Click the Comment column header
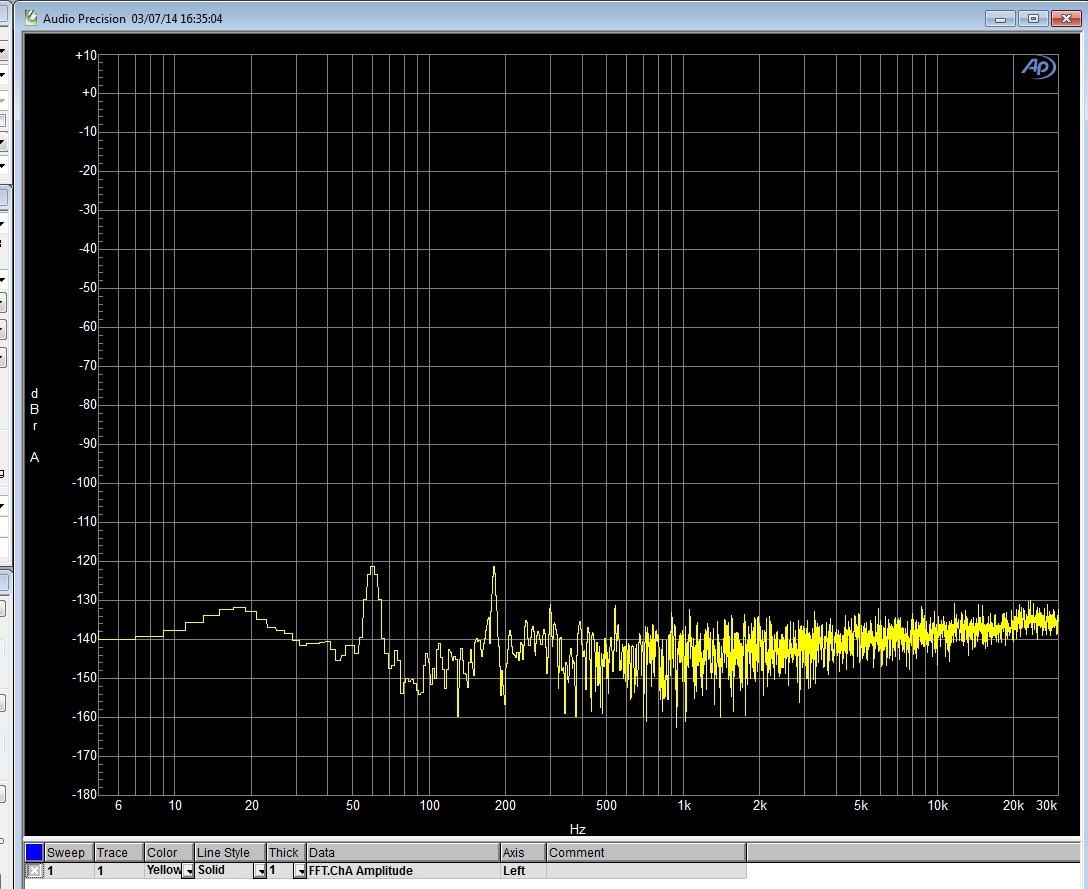The image size is (1088, 889). [x=646, y=852]
